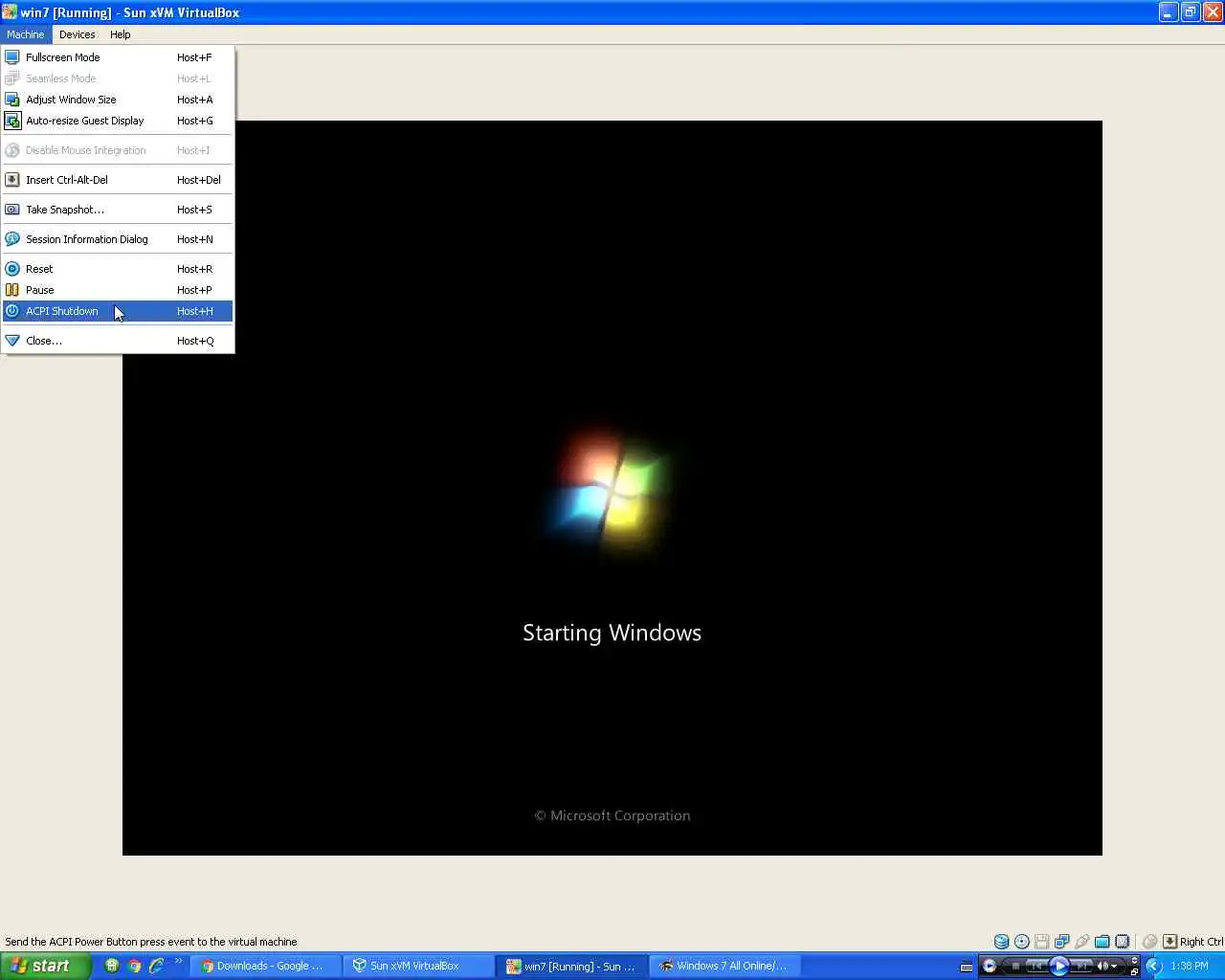
Task: Select Take Snapshot... from the menu
Action: click(x=118, y=210)
